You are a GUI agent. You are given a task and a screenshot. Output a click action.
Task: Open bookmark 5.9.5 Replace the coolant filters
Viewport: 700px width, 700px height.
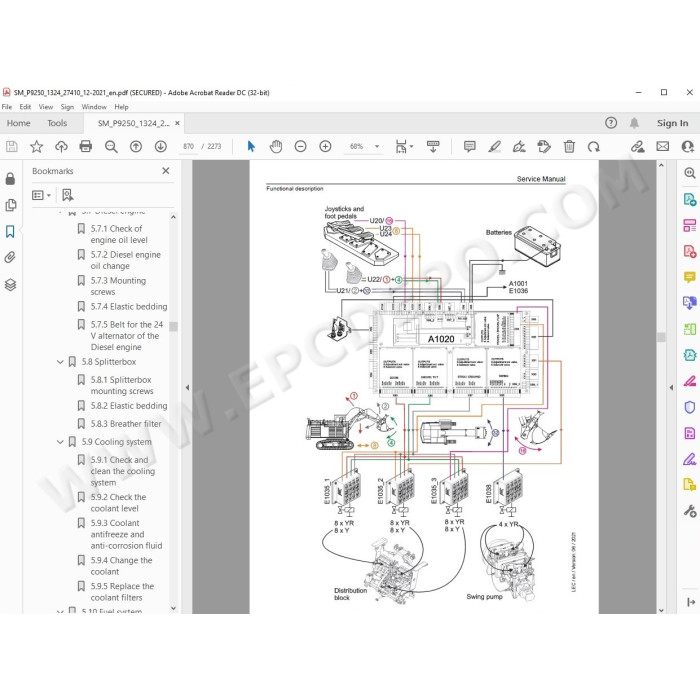point(122,592)
